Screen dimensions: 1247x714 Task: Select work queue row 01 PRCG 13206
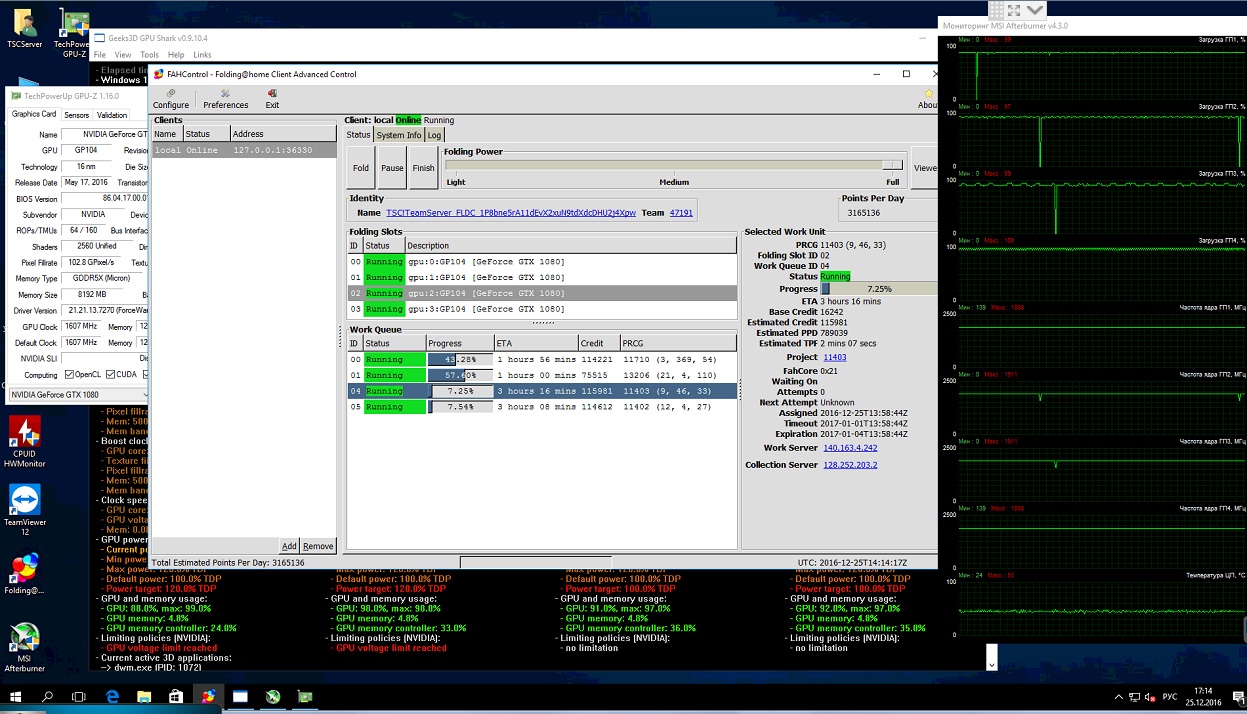click(x=541, y=375)
